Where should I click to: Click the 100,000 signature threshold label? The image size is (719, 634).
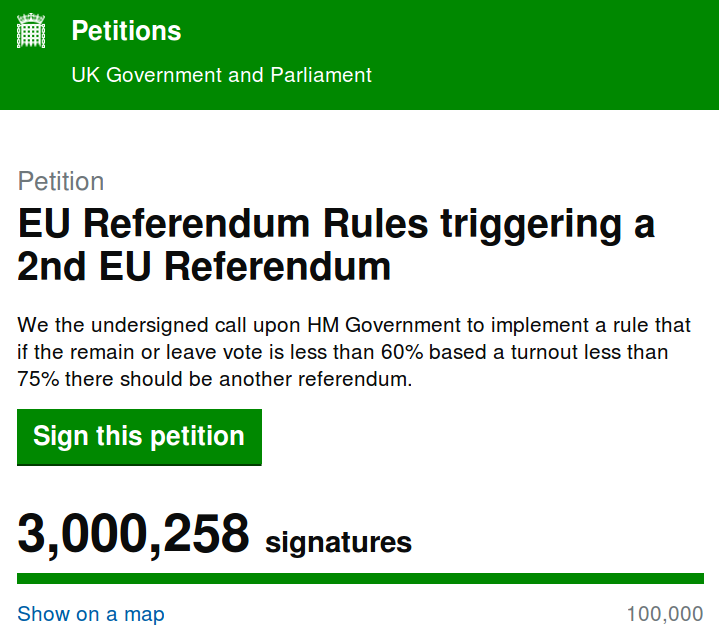tap(665, 614)
